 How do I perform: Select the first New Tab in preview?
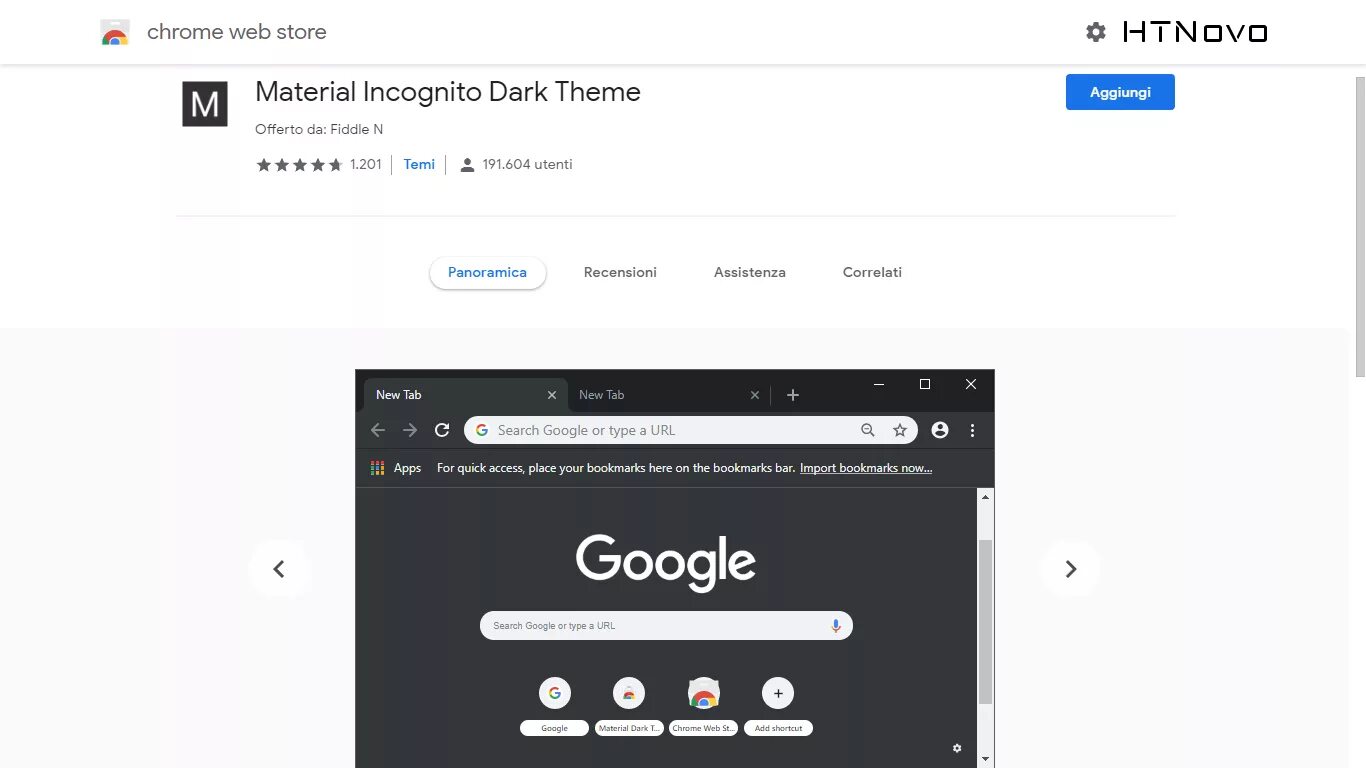point(465,395)
